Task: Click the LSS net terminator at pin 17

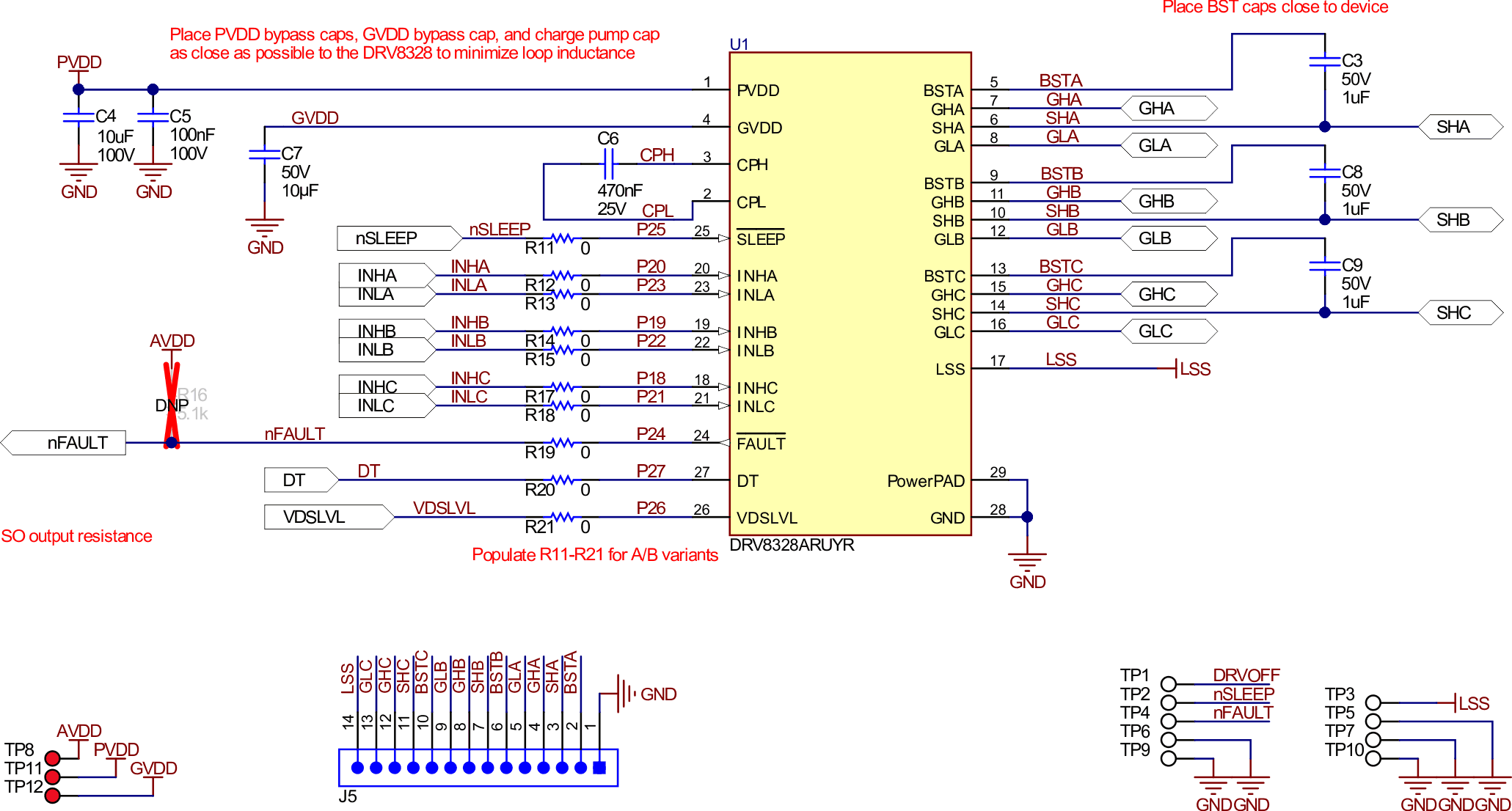Action: click(1193, 369)
